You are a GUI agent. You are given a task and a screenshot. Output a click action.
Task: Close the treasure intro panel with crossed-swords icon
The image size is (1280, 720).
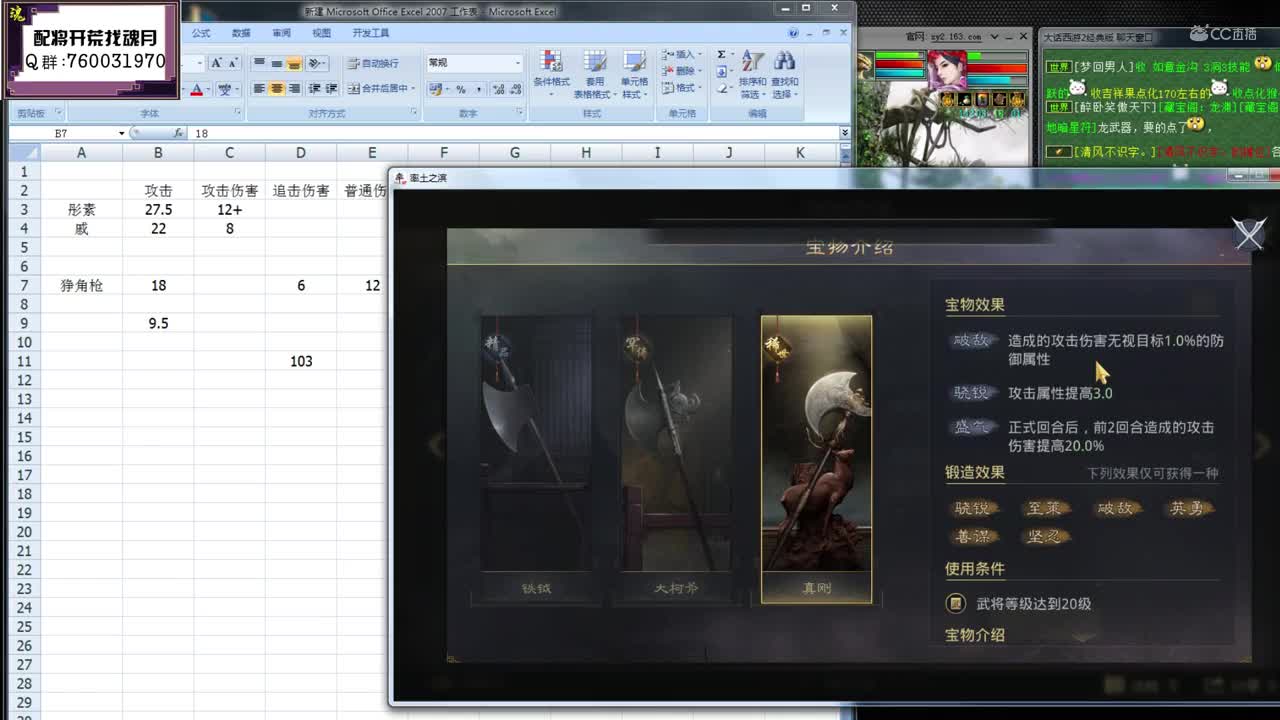(1249, 233)
